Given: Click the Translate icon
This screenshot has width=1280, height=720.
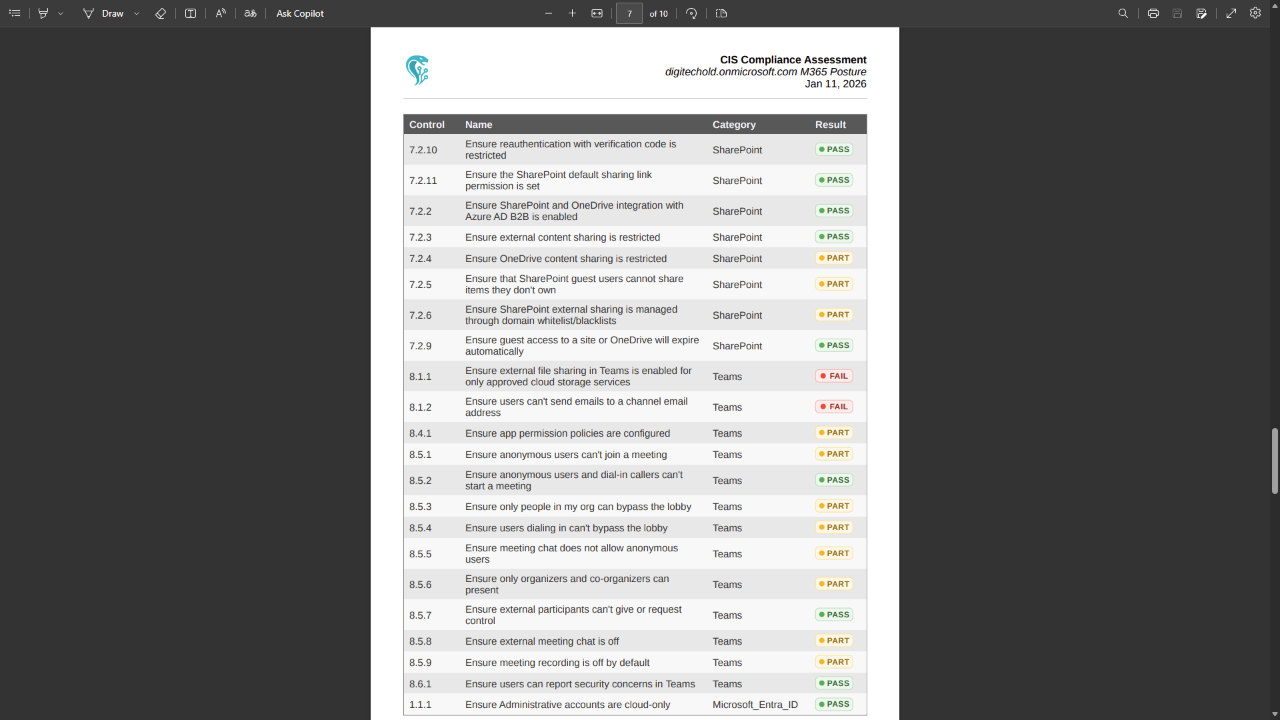Looking at the screenshot, I should pyautogui.click(x=251, y=14).
